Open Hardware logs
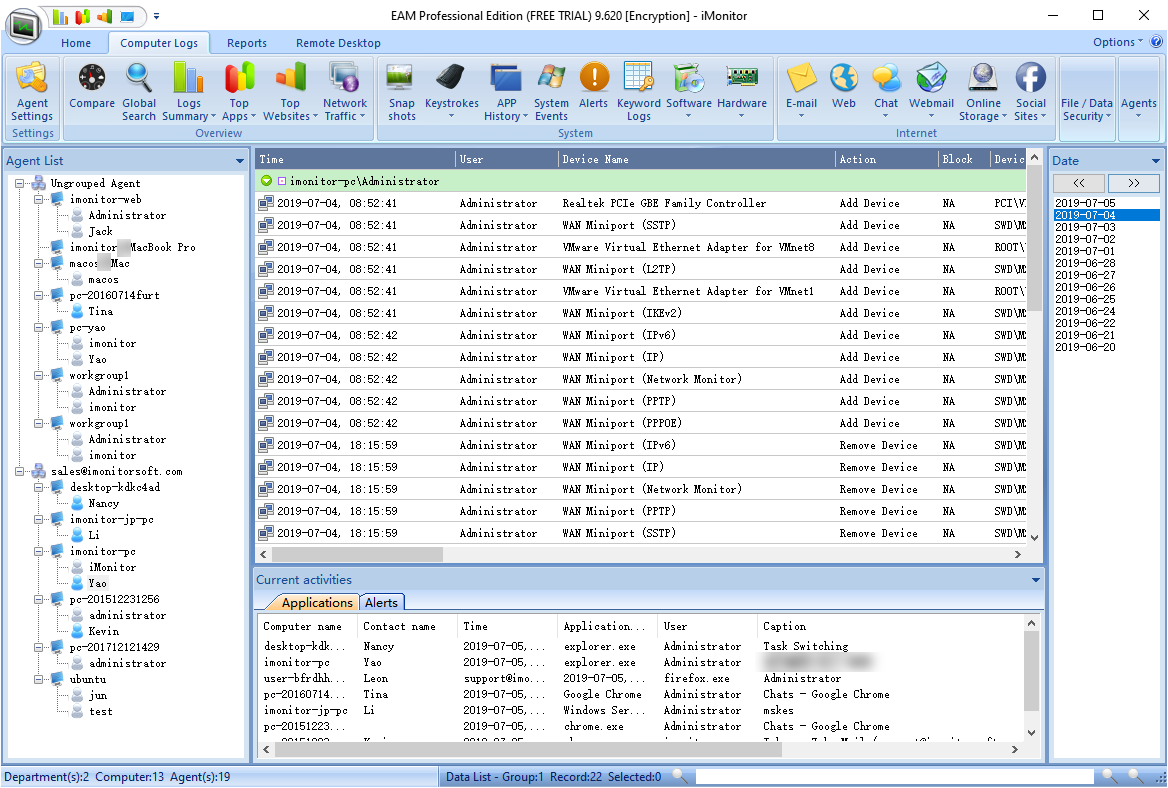Screen dimensions: 1168x788 tap(742, 90)
